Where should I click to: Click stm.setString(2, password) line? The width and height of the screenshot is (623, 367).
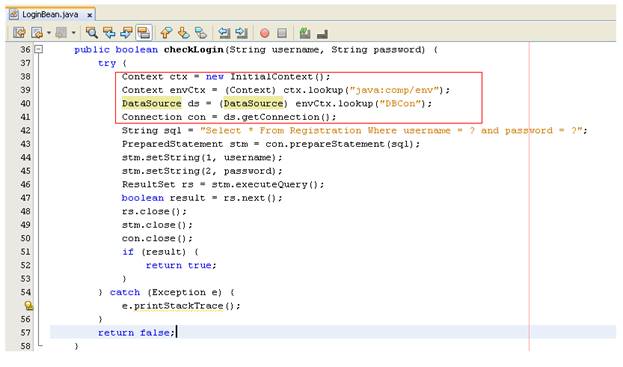pyautogui.click(x=202, y=171)
